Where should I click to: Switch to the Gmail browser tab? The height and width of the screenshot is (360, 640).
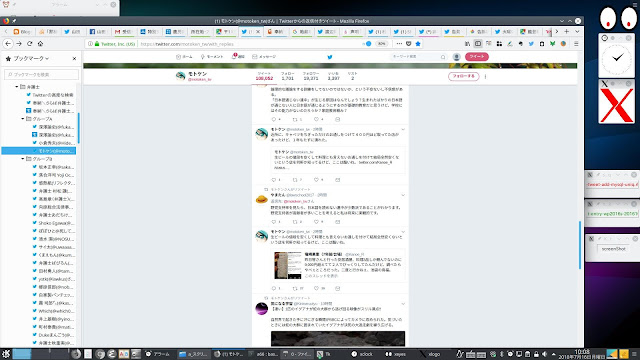123,31
